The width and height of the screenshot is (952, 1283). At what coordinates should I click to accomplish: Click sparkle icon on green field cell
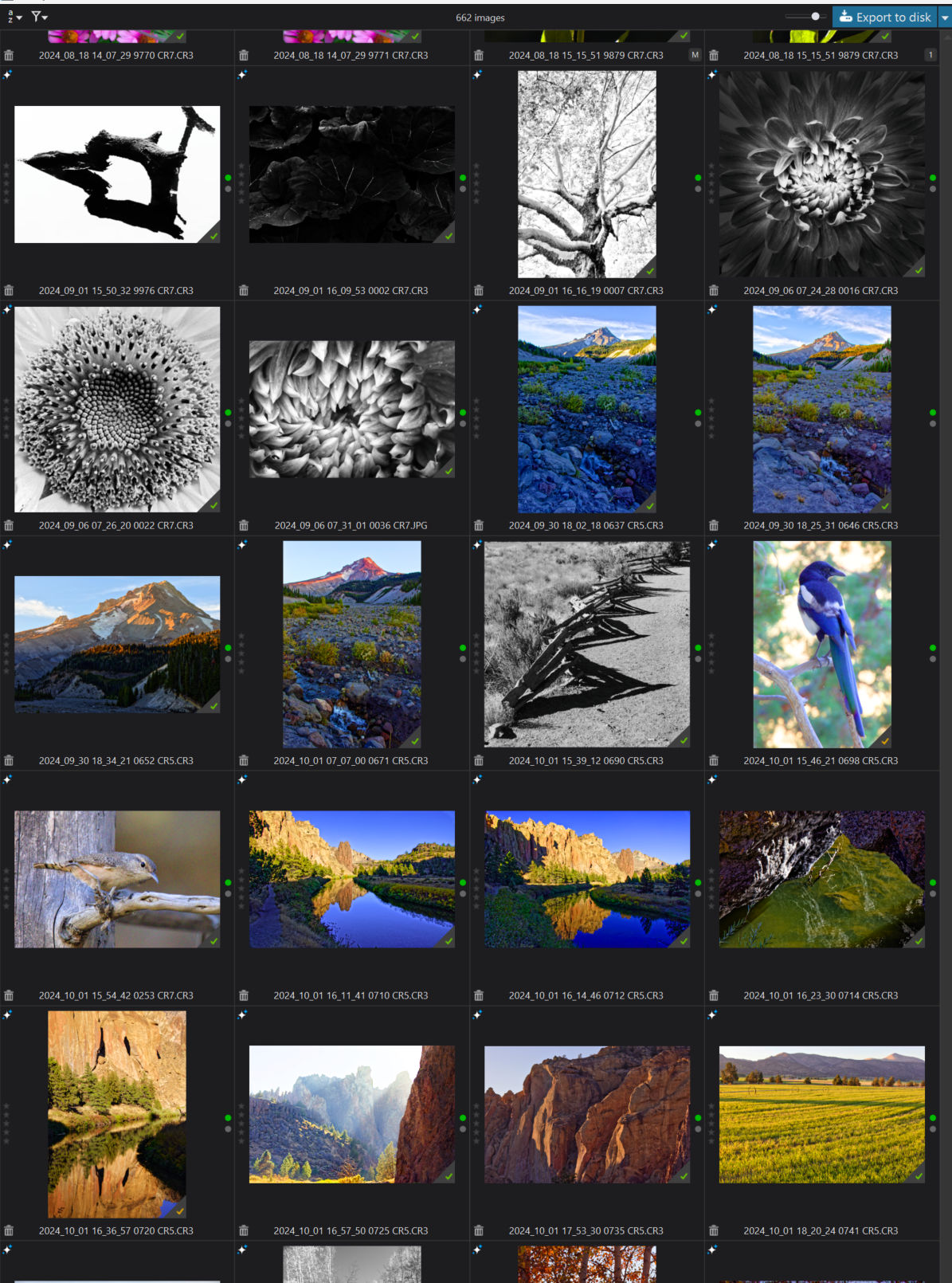pyautogui.click(x=712, y=1014)
